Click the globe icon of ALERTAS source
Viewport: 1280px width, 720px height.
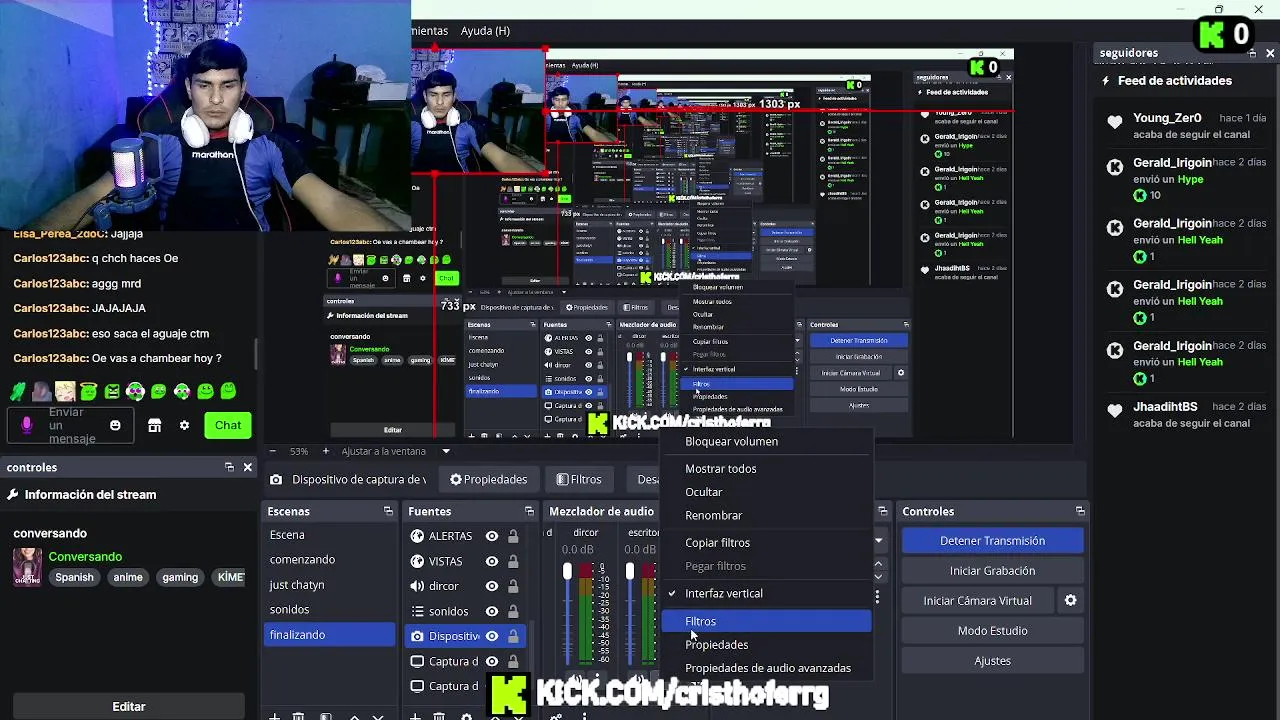coord(417,536)
